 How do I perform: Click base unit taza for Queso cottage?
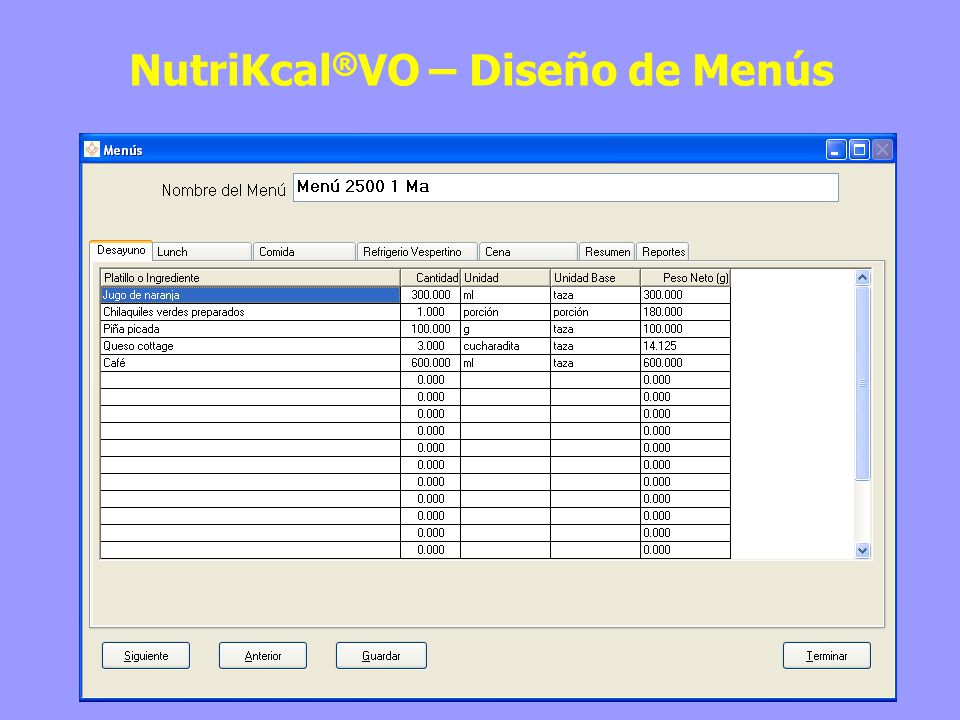(x=595, y=346)
